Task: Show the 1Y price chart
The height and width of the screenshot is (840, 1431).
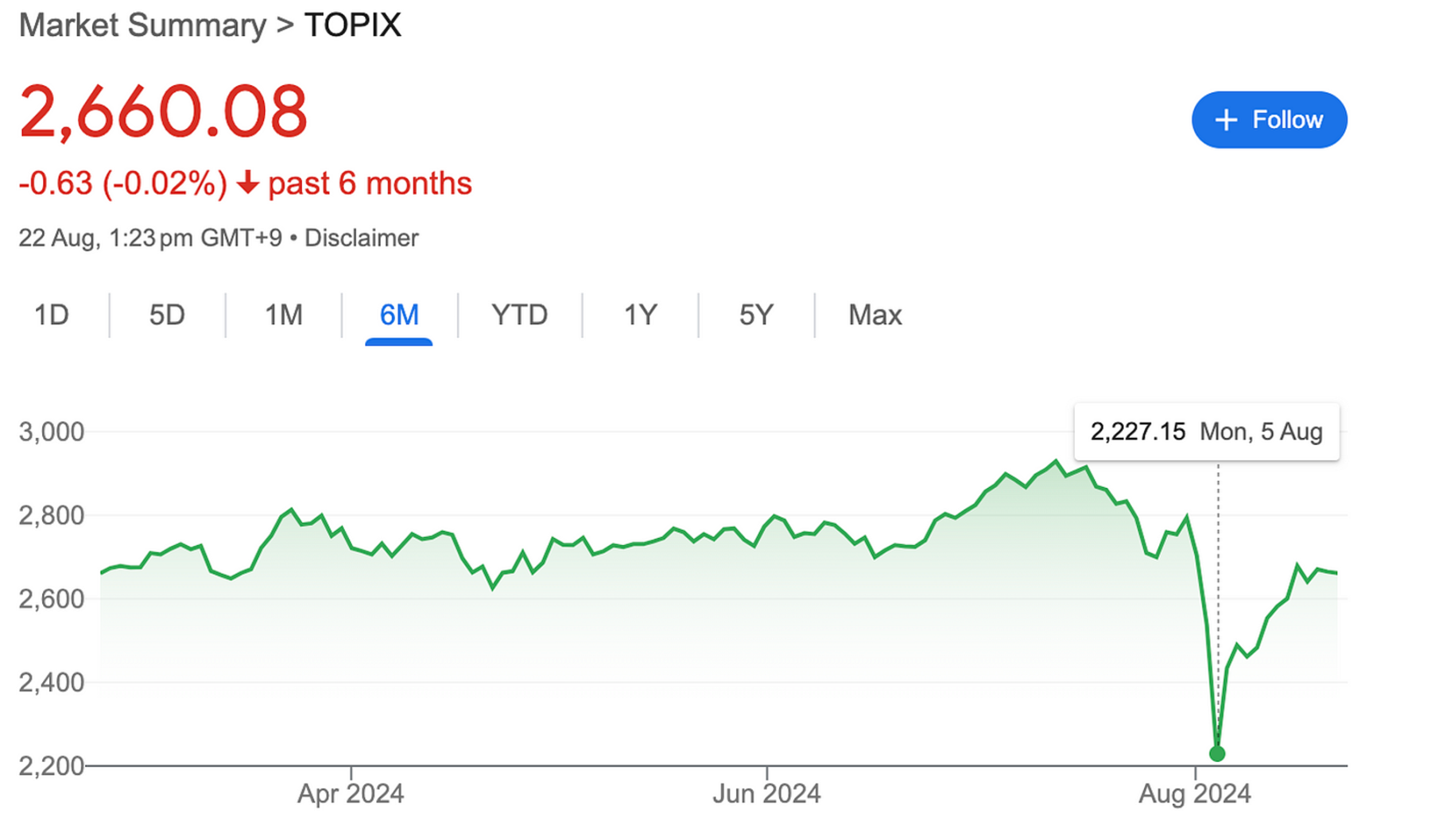Action: [640, 315]
